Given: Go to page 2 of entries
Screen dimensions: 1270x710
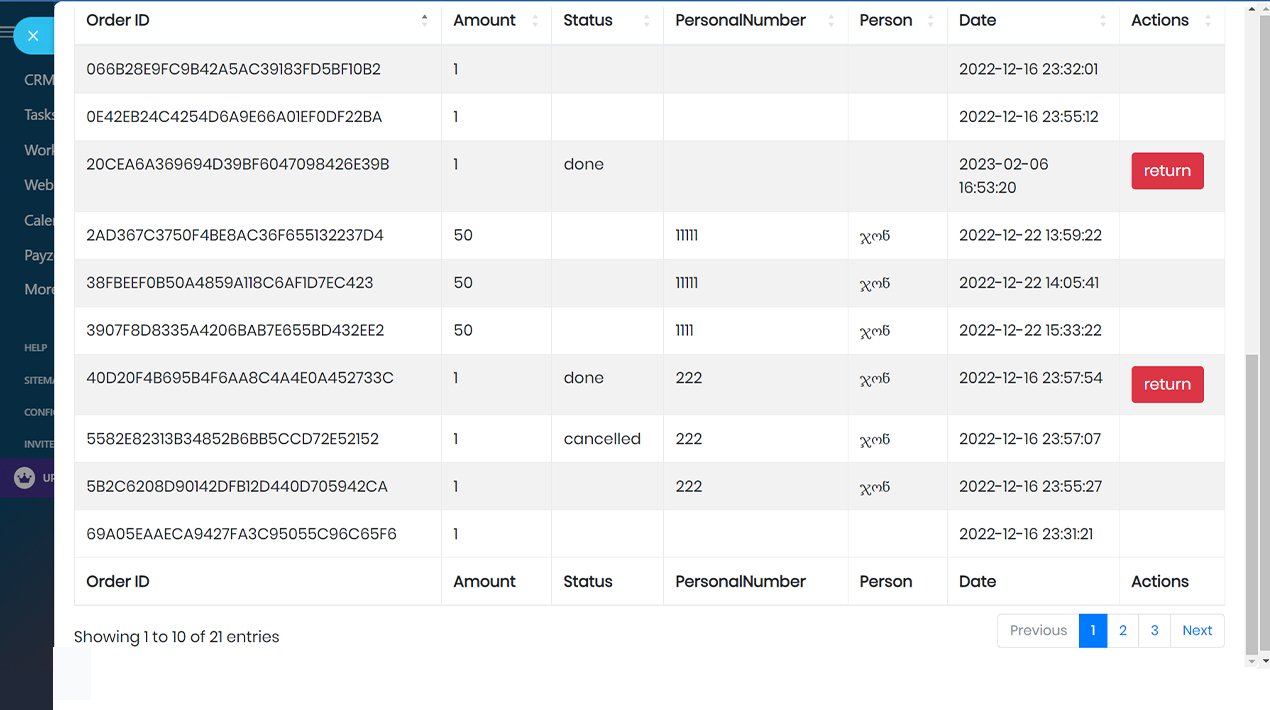Looking at the screenshot, I should click(1123, 631).
